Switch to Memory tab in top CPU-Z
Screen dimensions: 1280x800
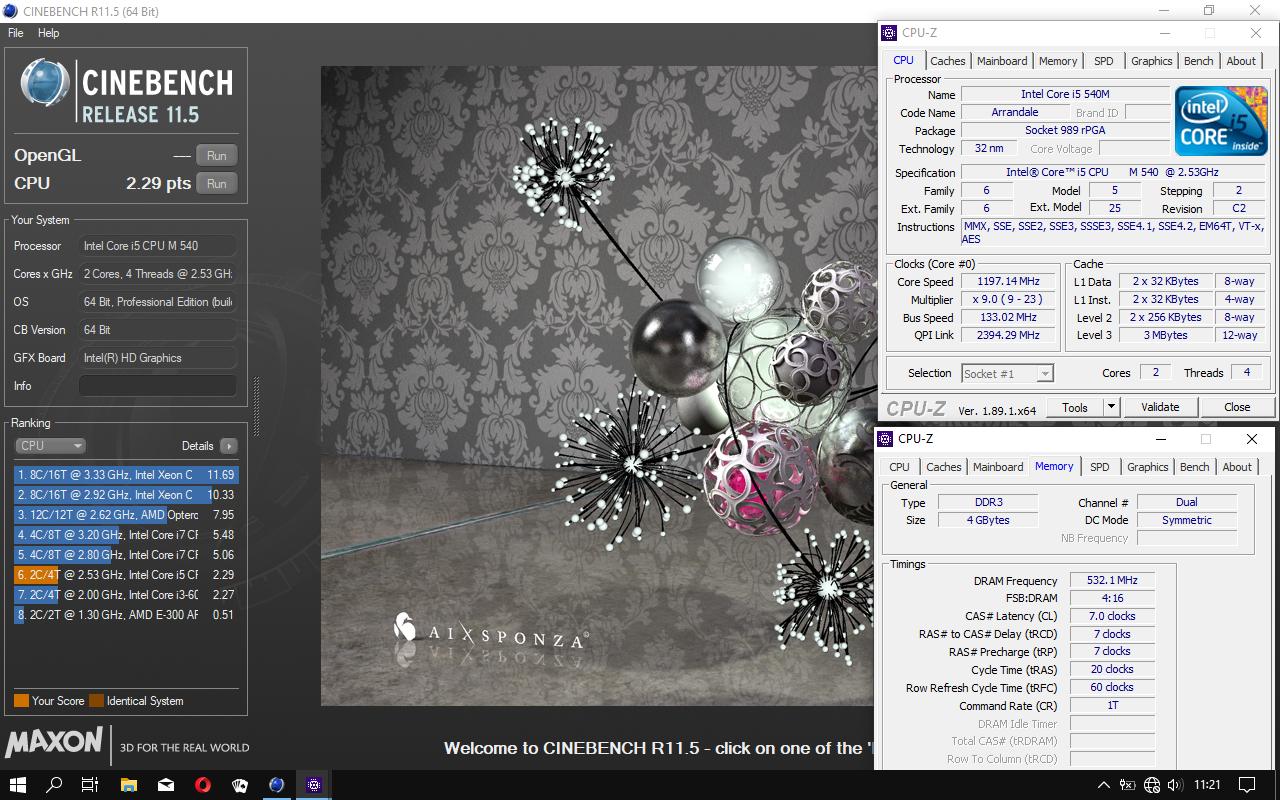tap(1058, 61)
